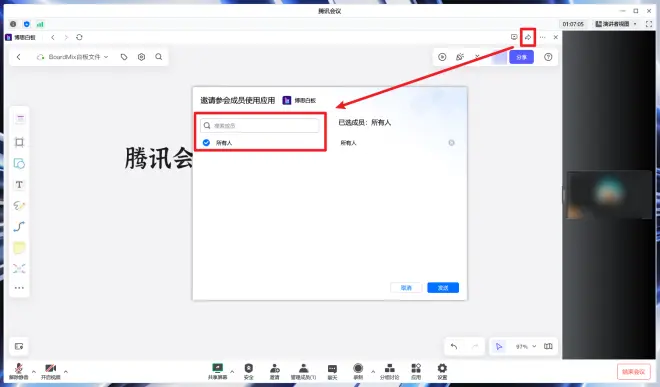Open the invite (邀请) panel
The height and width of the screenshot is (387, 660).
274,371
